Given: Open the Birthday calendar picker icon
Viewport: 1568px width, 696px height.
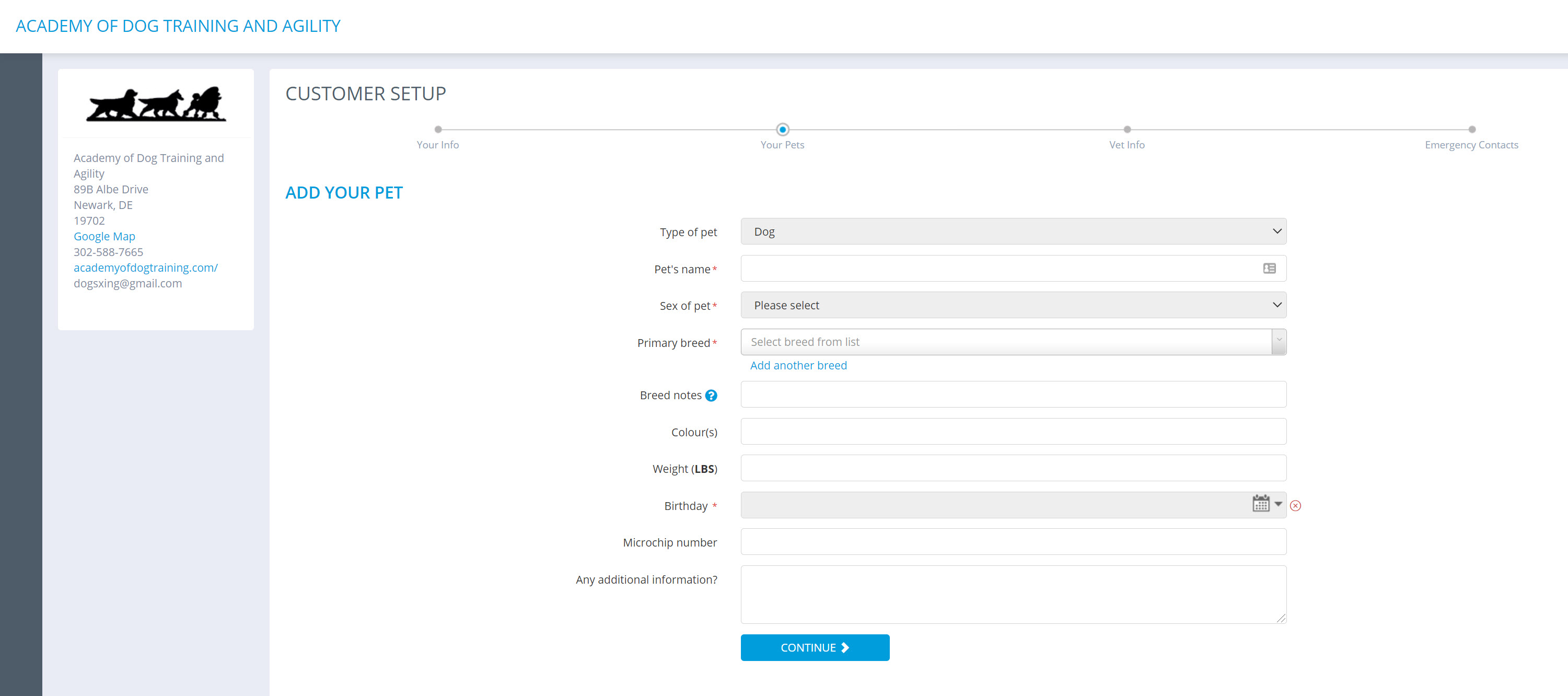Looking at the screenshot, I should 1261,504.
